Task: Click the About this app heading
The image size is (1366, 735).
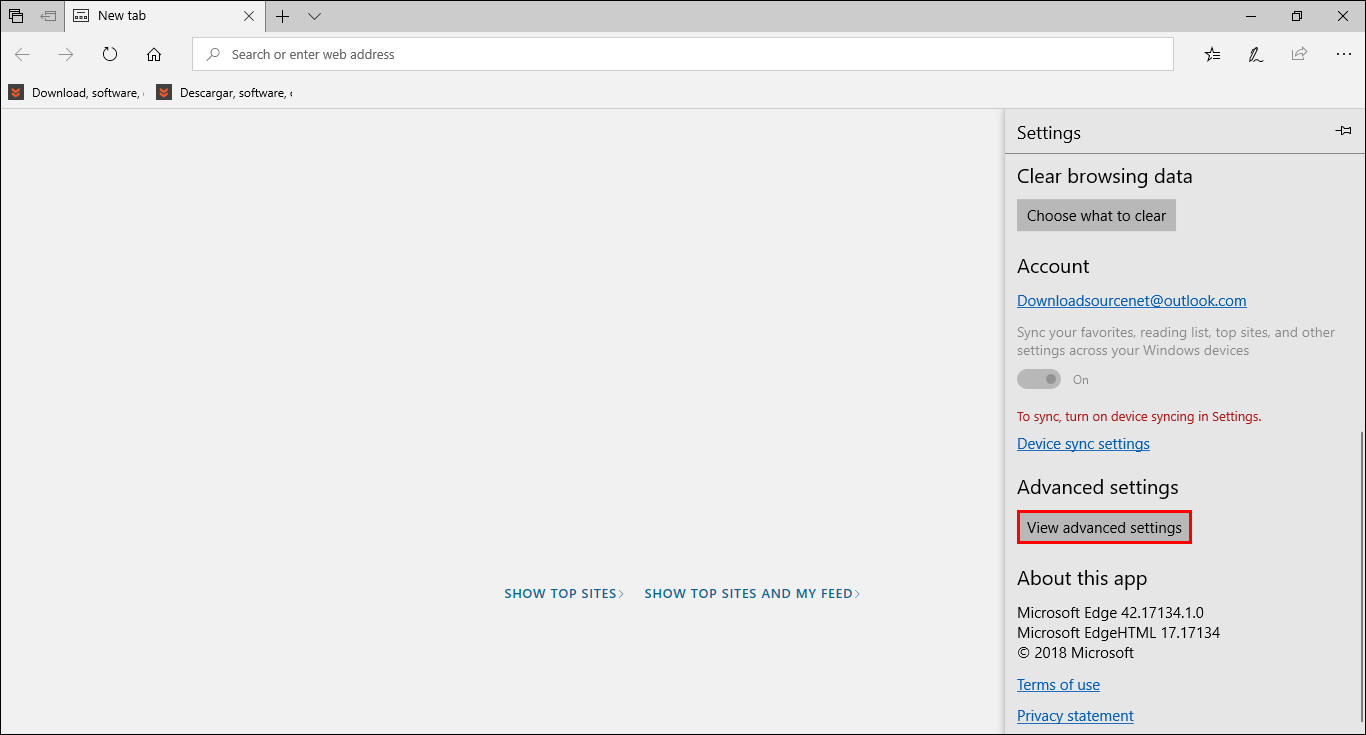Action: click(x=1082, y=578)
